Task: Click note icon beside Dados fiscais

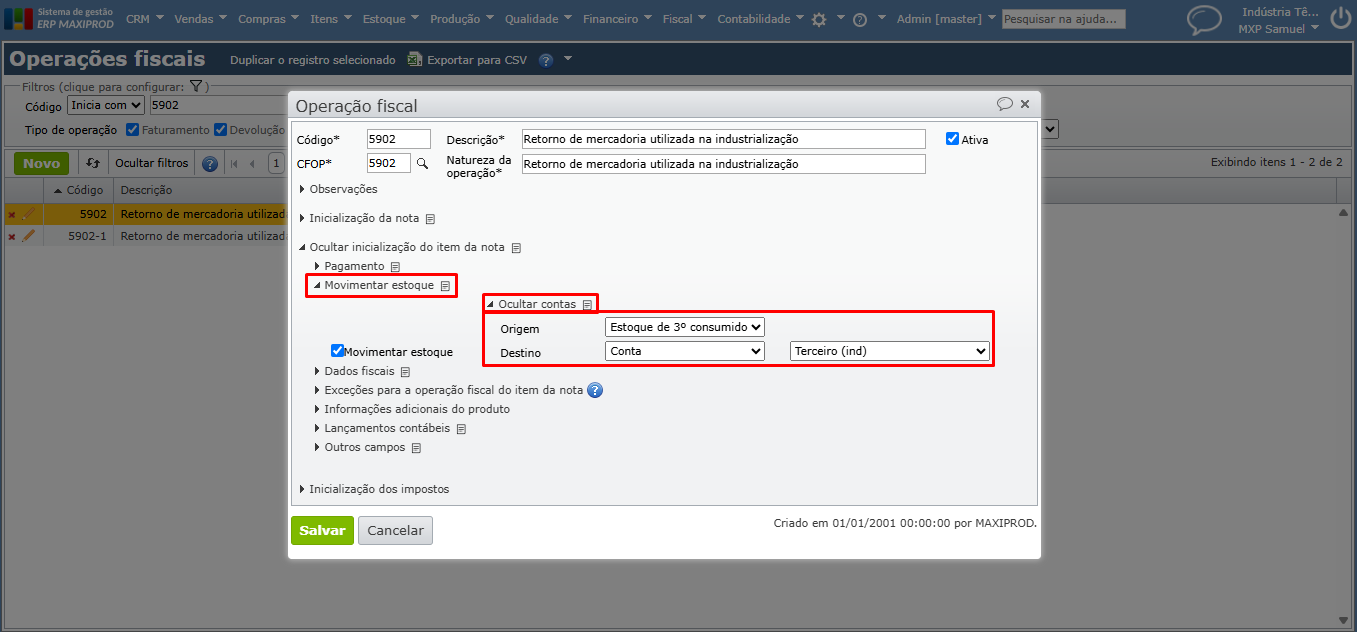Action: (405, 371)
